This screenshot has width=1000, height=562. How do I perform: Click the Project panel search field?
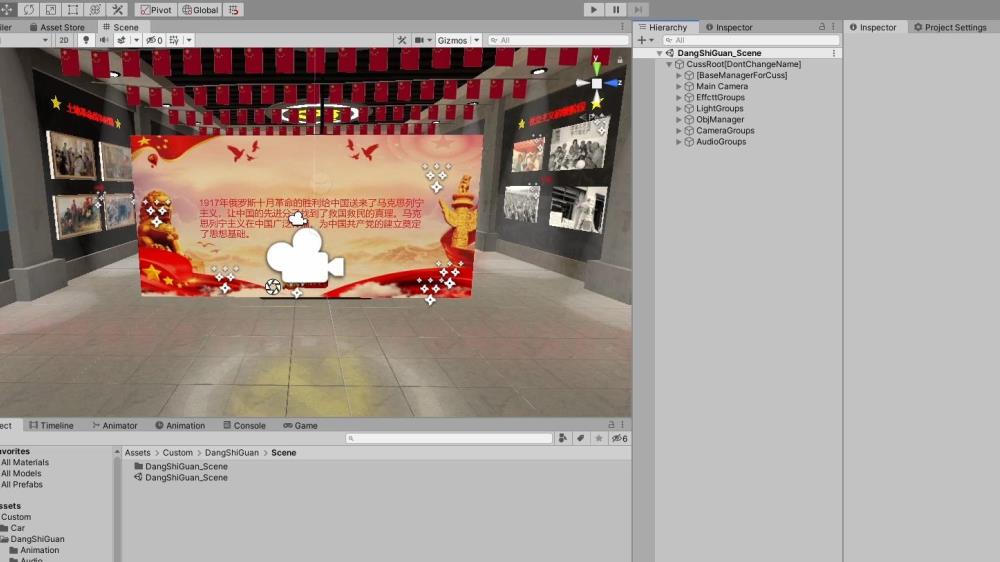[450, 438]
